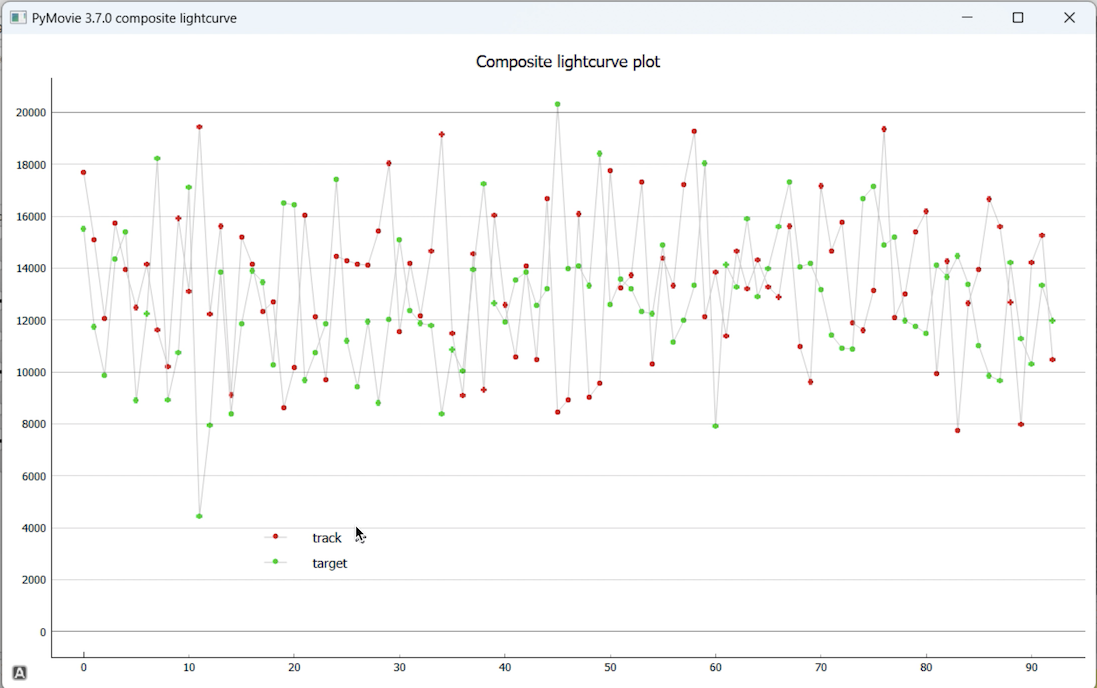This screenshot has height=688, width=1097.
Task: Click the '50' x-axis tick label
Action: pyautogui.click(x=610, y=667)
